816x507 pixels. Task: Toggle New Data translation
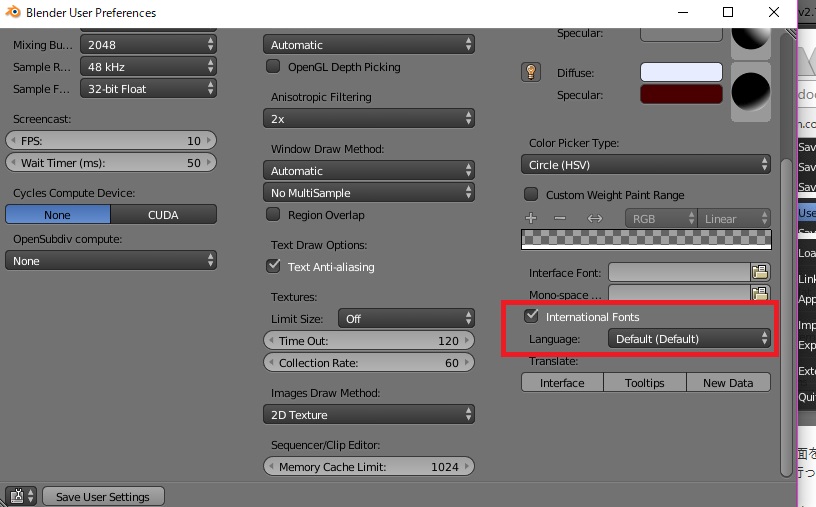click(x=728, y=383)
